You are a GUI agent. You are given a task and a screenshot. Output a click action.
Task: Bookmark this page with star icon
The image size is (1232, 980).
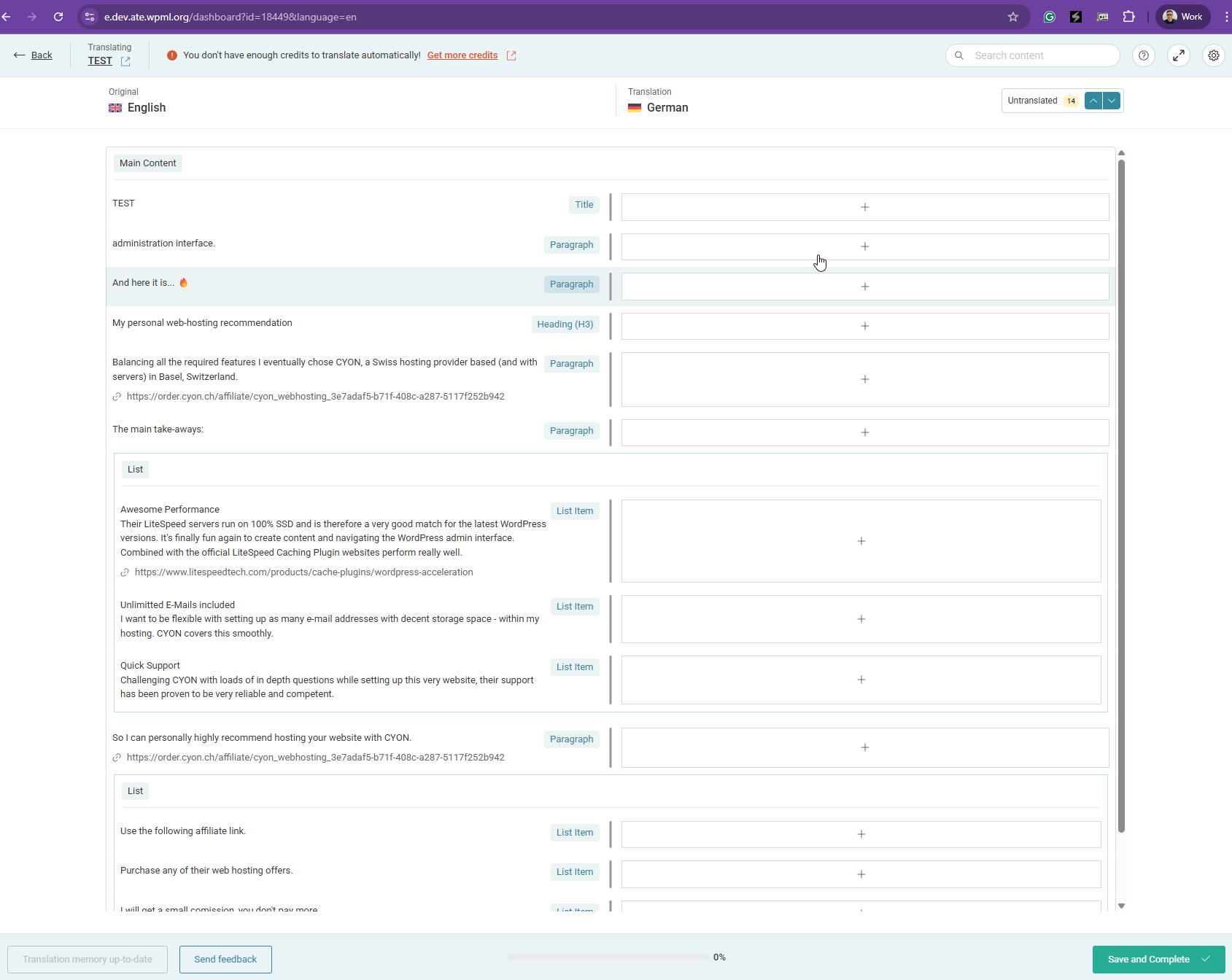(1013, 17)
